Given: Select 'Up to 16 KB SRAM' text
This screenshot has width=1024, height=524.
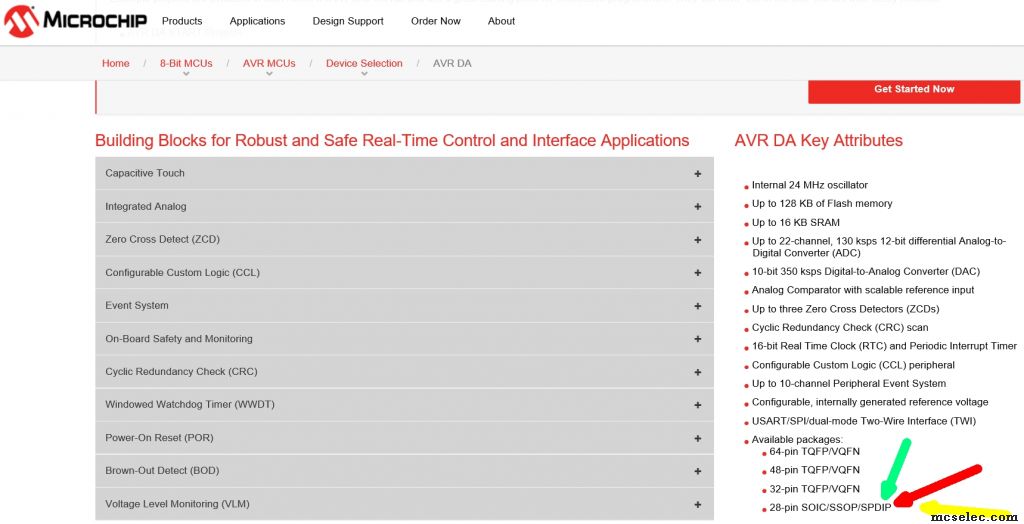Looking at the screenshot, I should tap(795, 222).
